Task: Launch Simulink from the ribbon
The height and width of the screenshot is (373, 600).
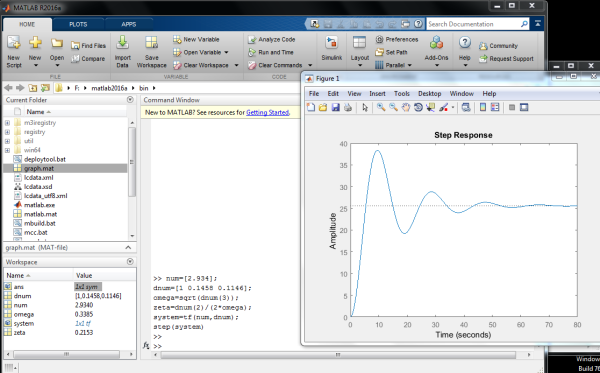Action: [x=331, y=48]
